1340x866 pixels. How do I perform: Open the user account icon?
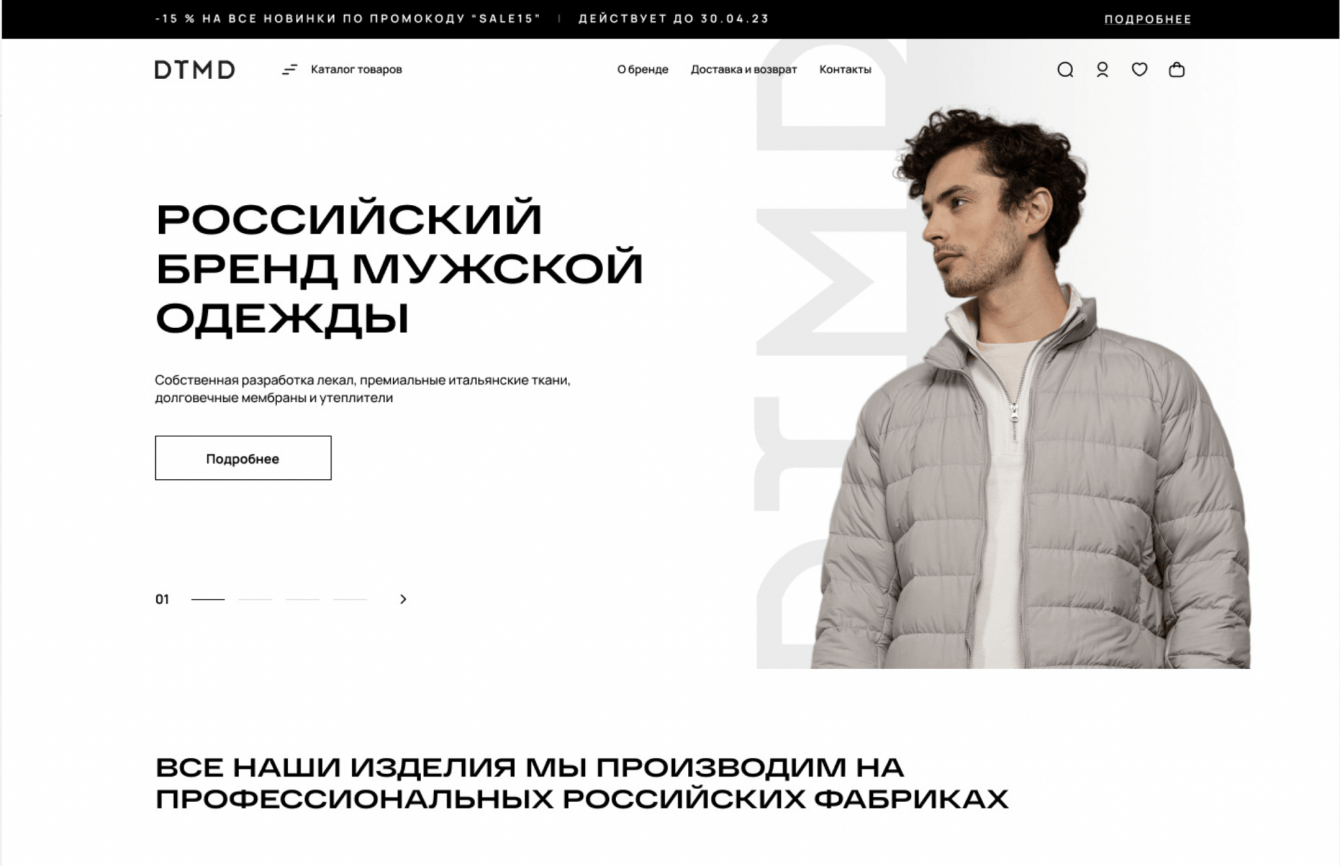click(1102, 70)
